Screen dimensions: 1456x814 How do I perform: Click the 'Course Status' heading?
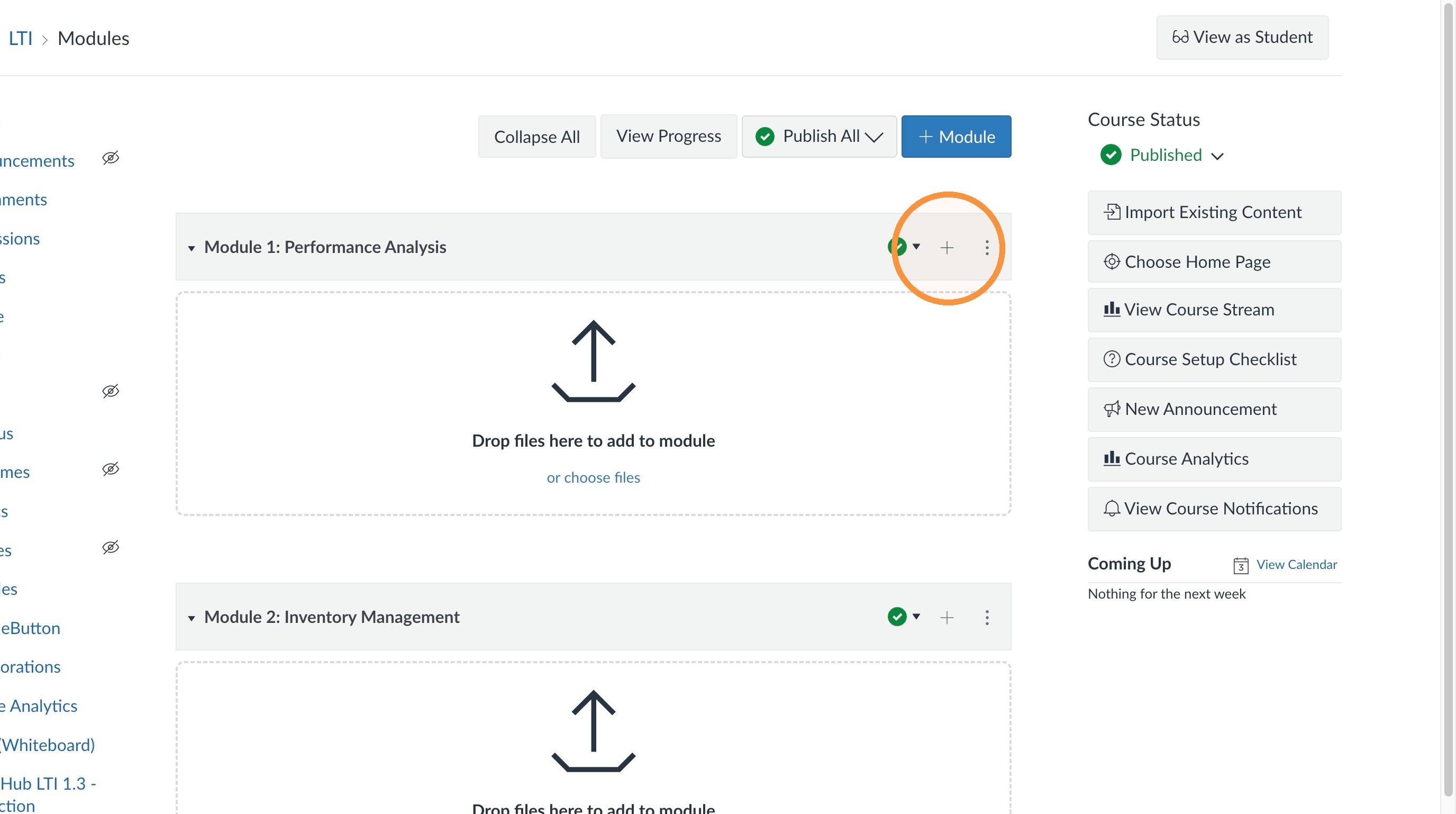pyautogui.click(x=1144, y=120)
